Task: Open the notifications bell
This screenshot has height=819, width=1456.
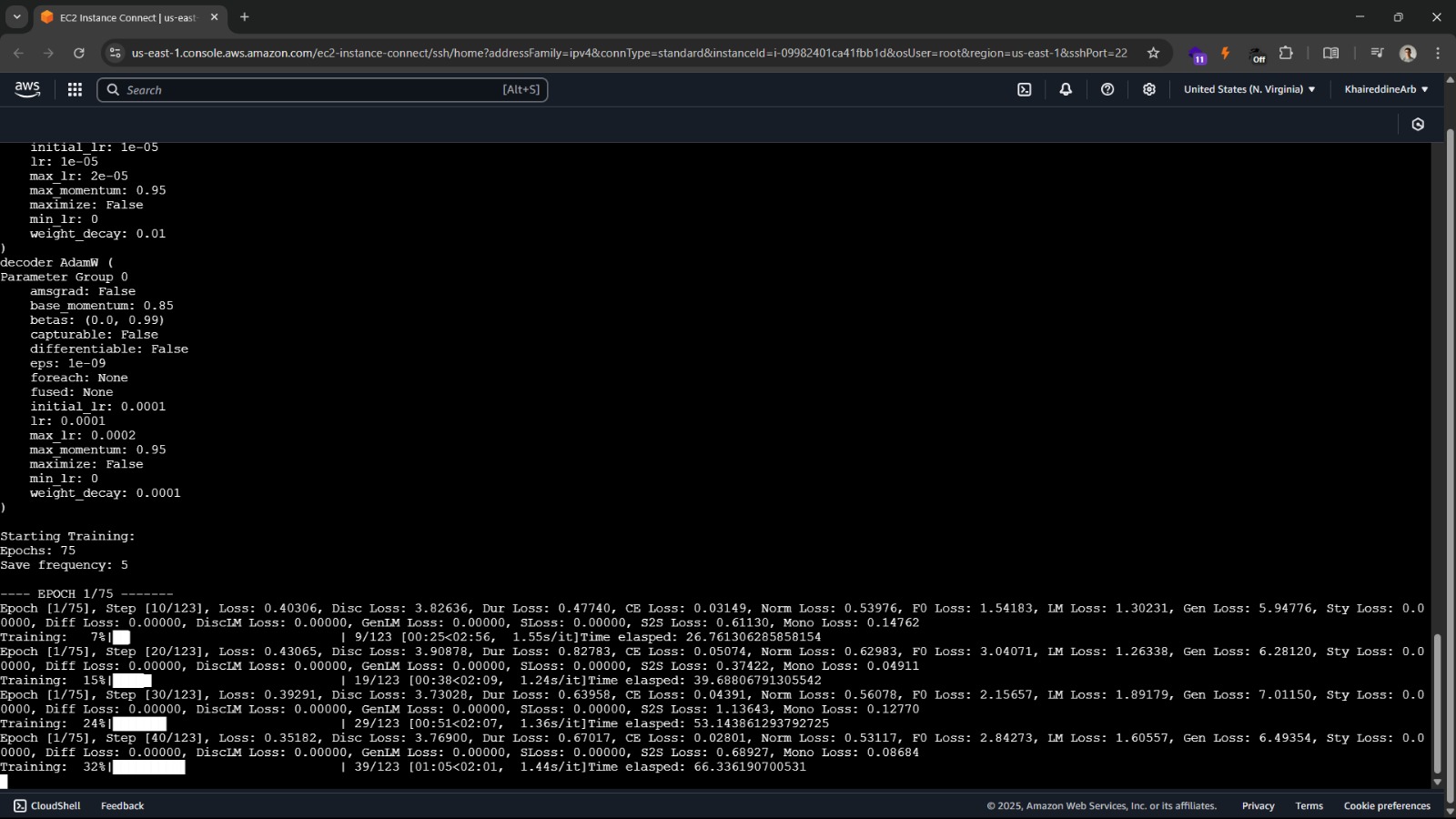Action: coord(1066,89)
